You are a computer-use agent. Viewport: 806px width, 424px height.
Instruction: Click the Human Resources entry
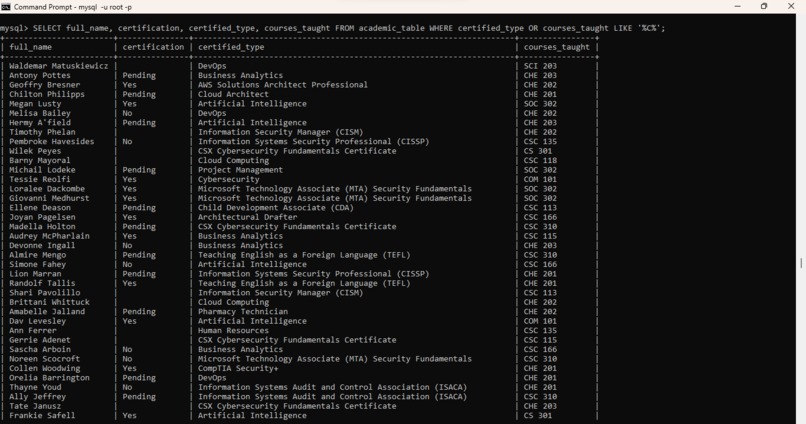click(x=233, y=330)
